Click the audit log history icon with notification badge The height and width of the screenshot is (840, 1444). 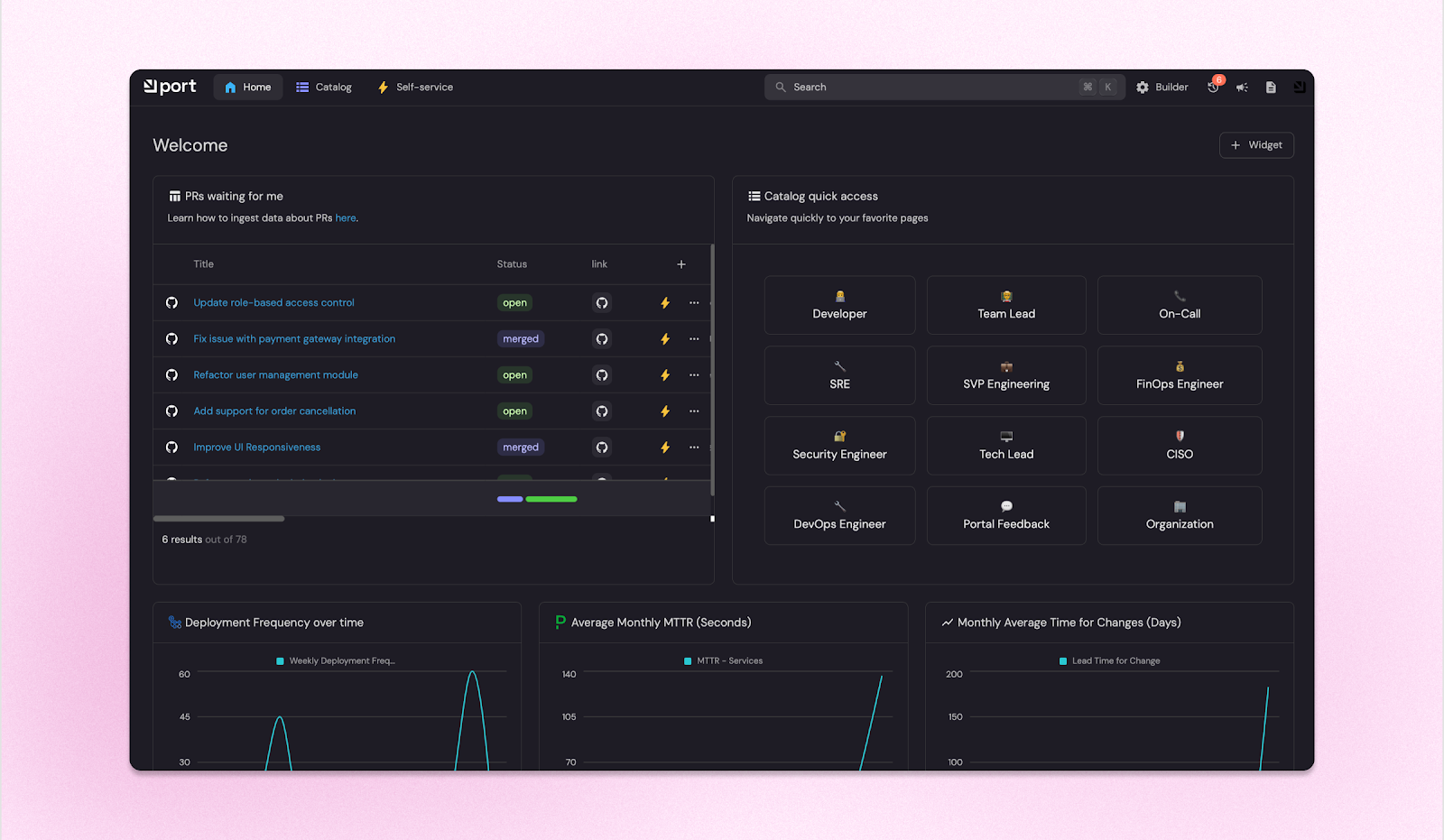[1212, 87]
